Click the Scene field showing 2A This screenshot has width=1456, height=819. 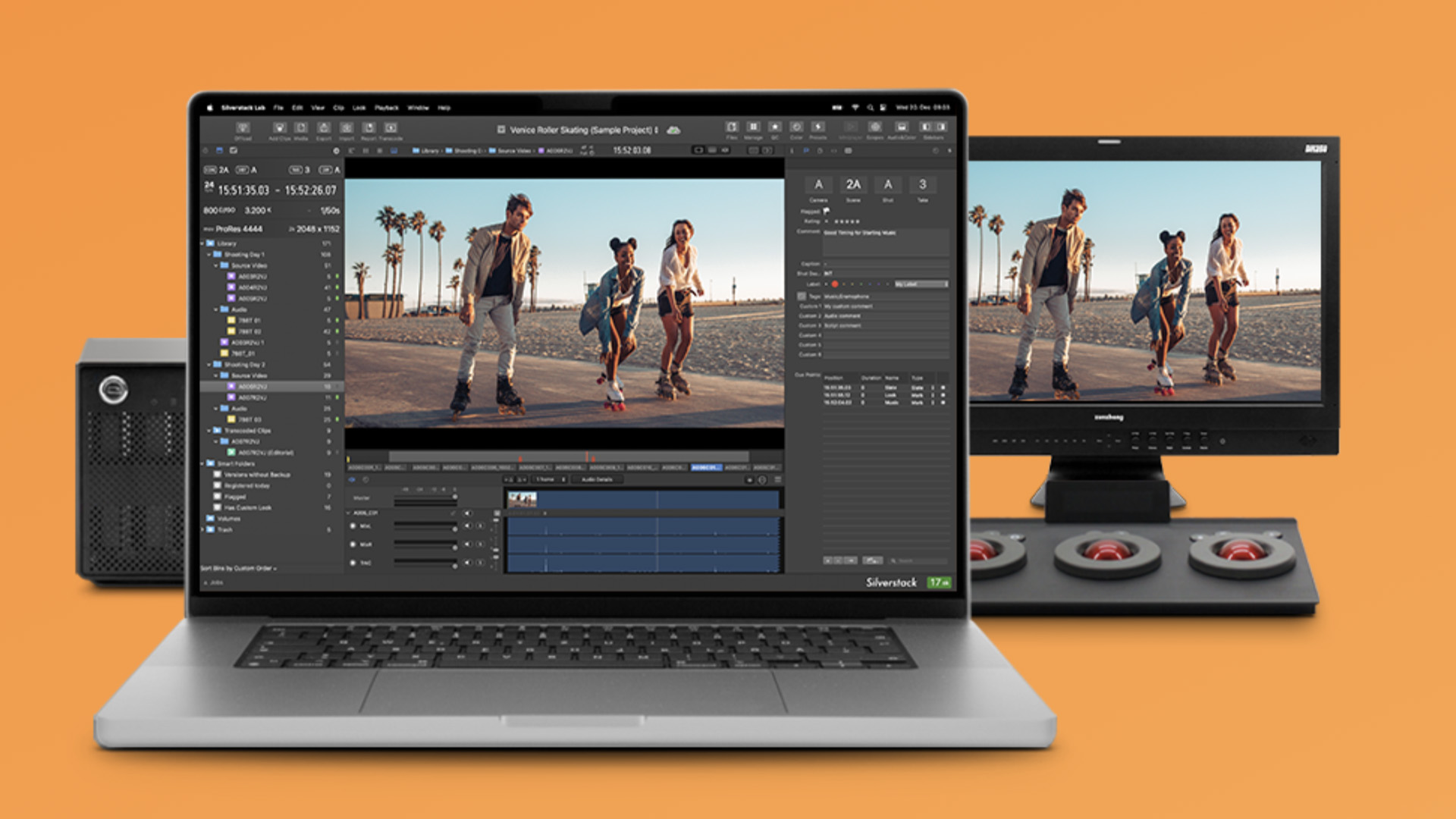click(x=853, y=184)
